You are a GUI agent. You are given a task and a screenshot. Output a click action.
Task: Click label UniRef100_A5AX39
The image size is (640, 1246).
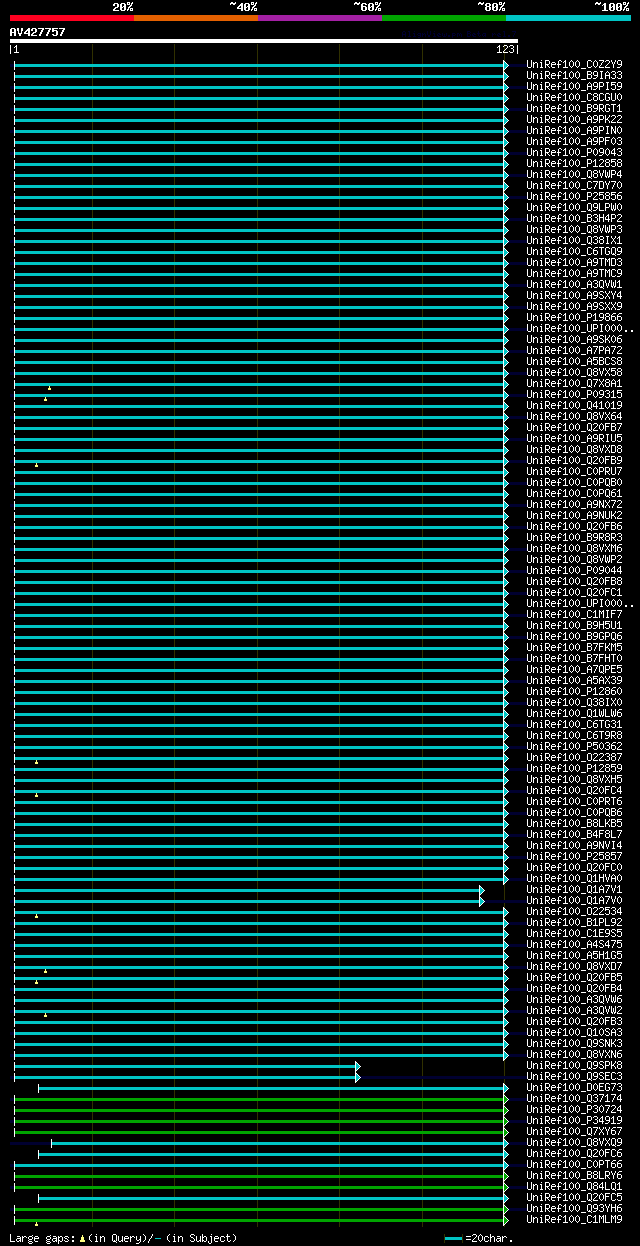[574, 680]
